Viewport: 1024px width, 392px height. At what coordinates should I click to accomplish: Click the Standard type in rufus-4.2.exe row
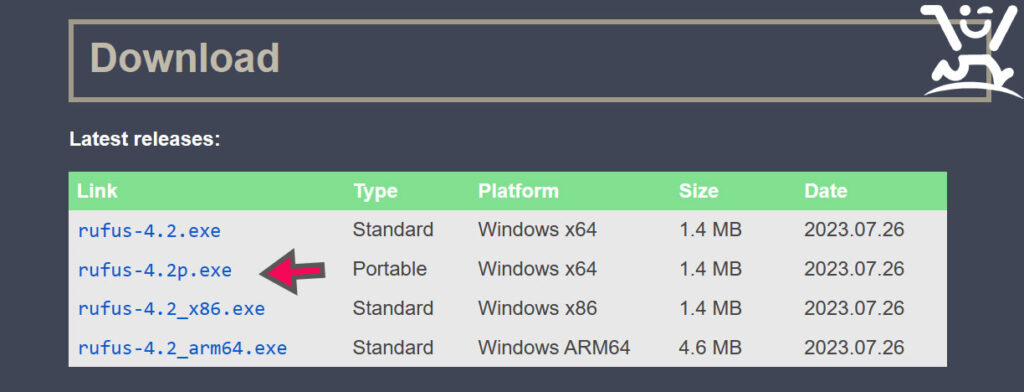coord(393,231)
